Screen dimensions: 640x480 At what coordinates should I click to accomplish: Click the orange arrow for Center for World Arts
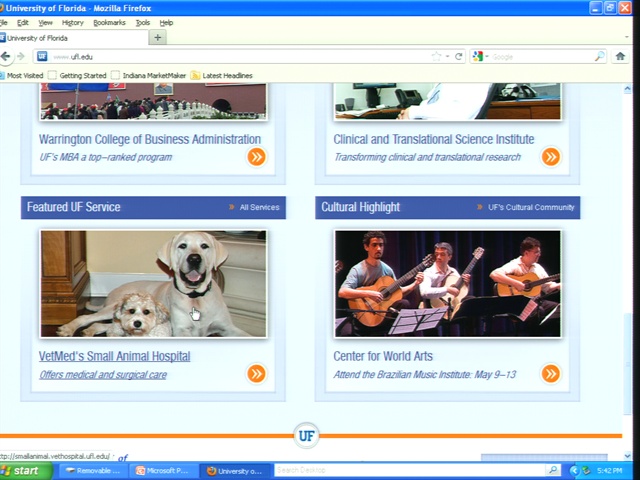click(x=551, y=373)
